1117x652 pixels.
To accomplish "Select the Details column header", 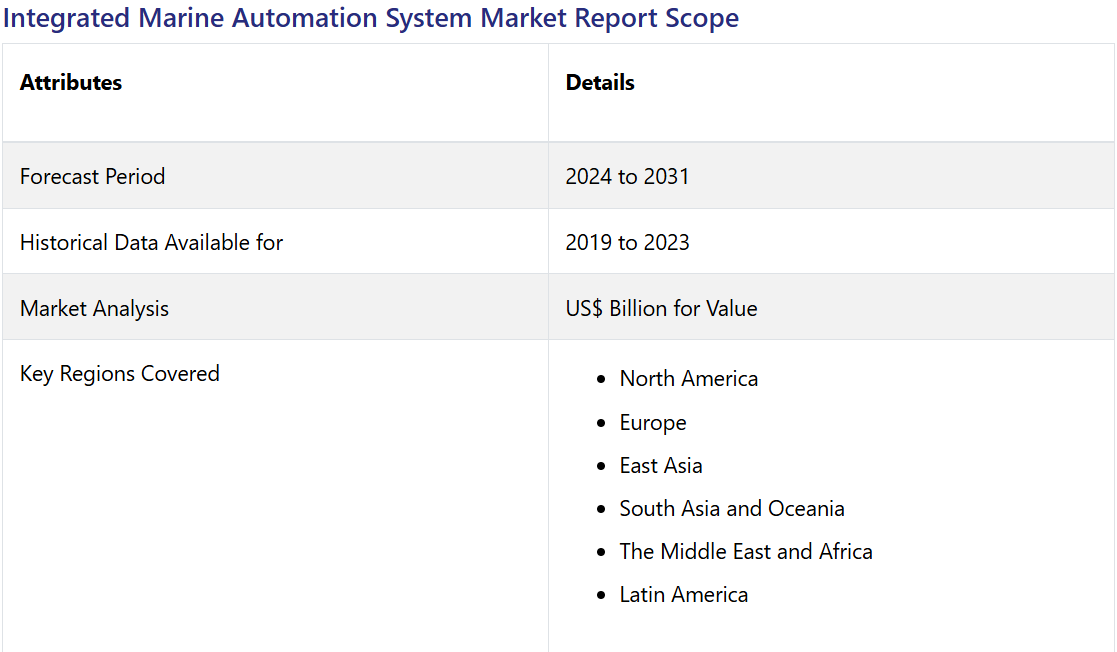I will tap(600, 83).
